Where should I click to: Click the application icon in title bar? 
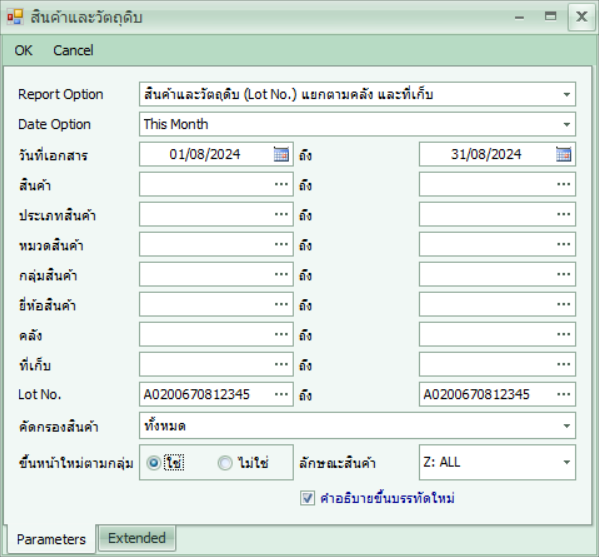(15, 17)
